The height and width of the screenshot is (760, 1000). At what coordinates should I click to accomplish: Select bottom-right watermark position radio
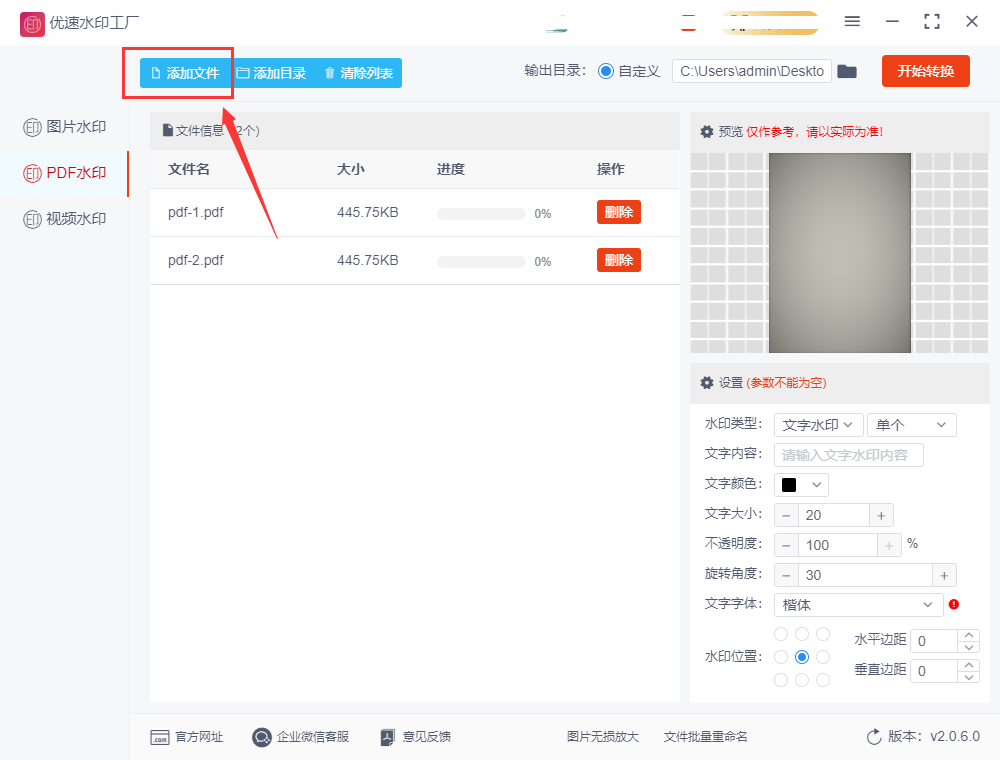(823, 680)
